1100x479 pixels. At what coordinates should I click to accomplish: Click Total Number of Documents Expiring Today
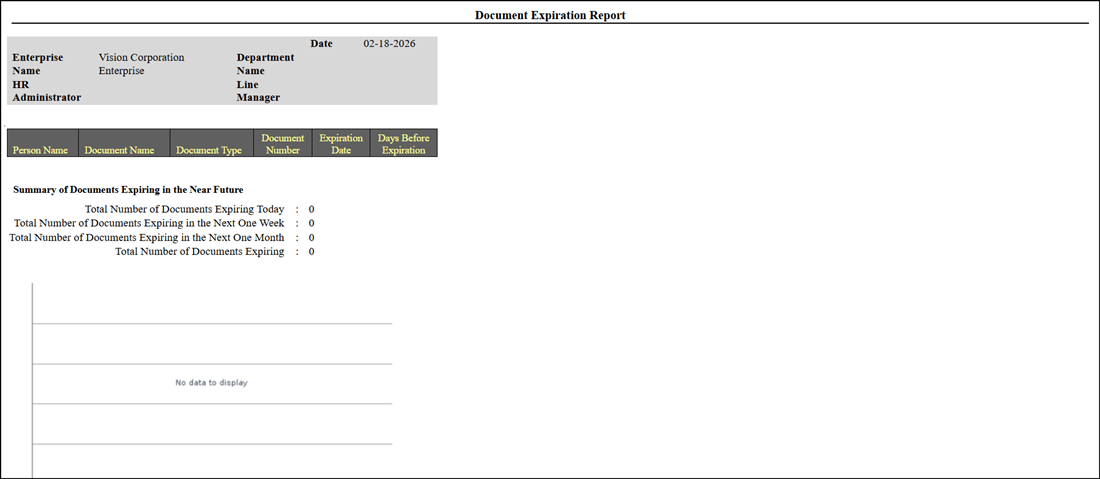tap(185, 209)
